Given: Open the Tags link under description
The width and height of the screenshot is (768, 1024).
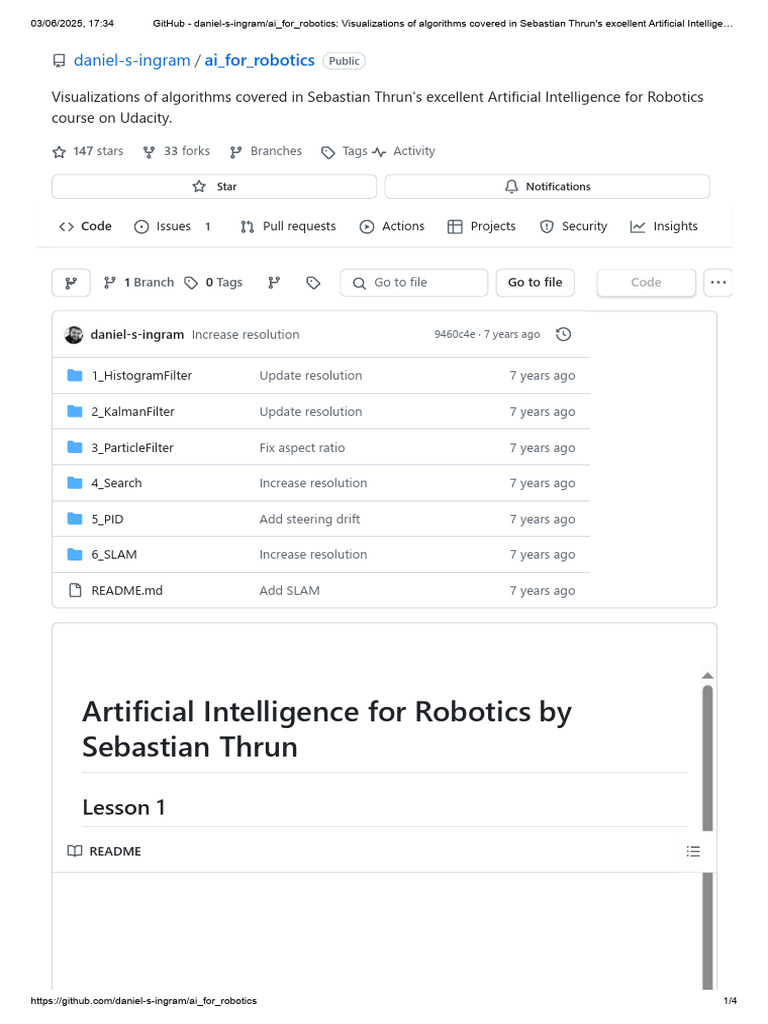Looking at the screenshot, I should point(344,151).
